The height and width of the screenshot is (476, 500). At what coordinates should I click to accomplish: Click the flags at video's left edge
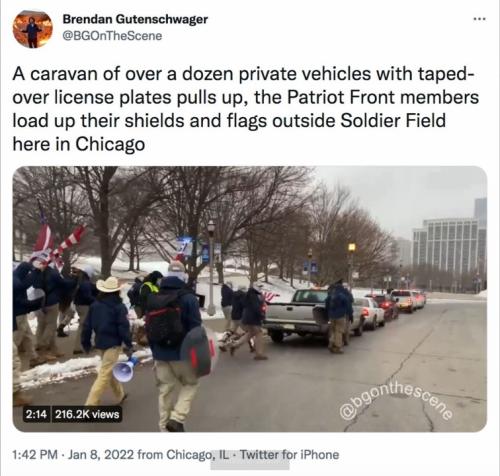[57, 242]
